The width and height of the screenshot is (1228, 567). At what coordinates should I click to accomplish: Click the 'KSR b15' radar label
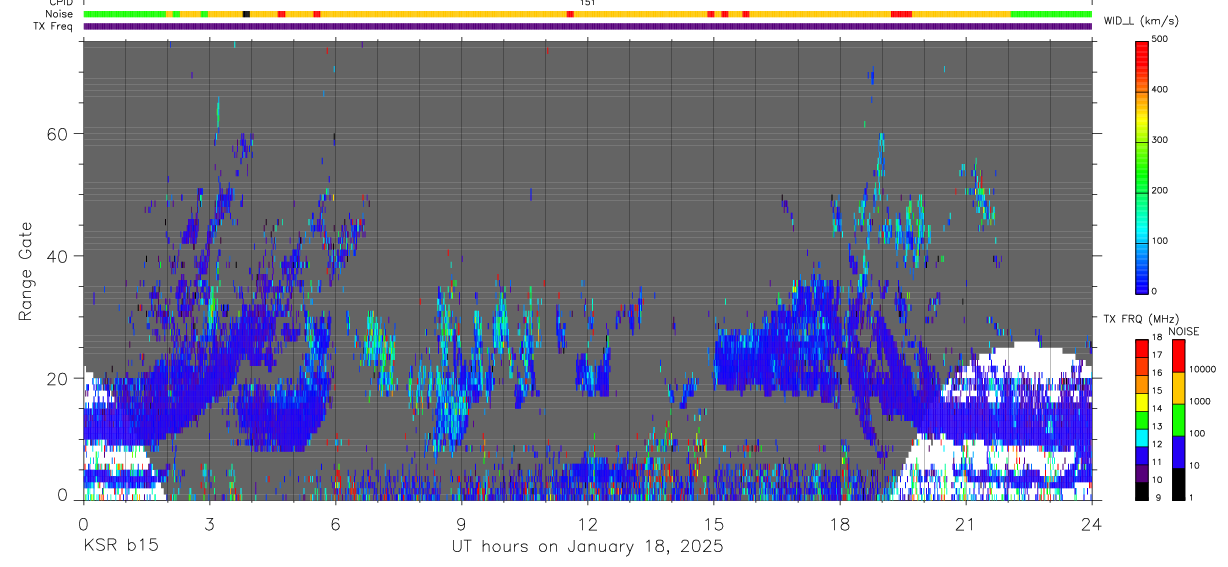[x=120, y=547]
